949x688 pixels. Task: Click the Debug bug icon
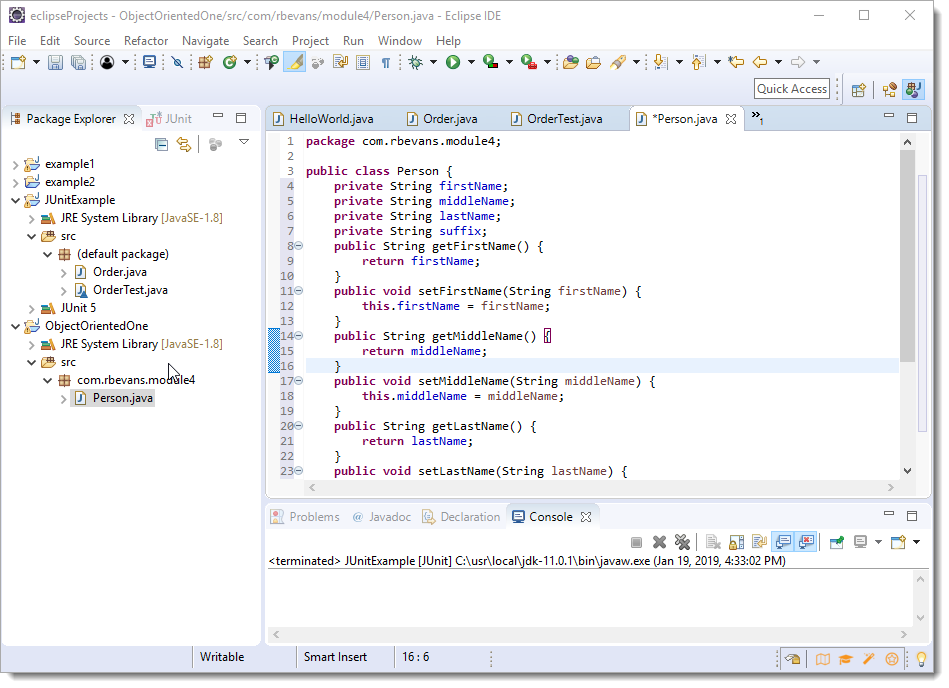click(x=416, y=62)
